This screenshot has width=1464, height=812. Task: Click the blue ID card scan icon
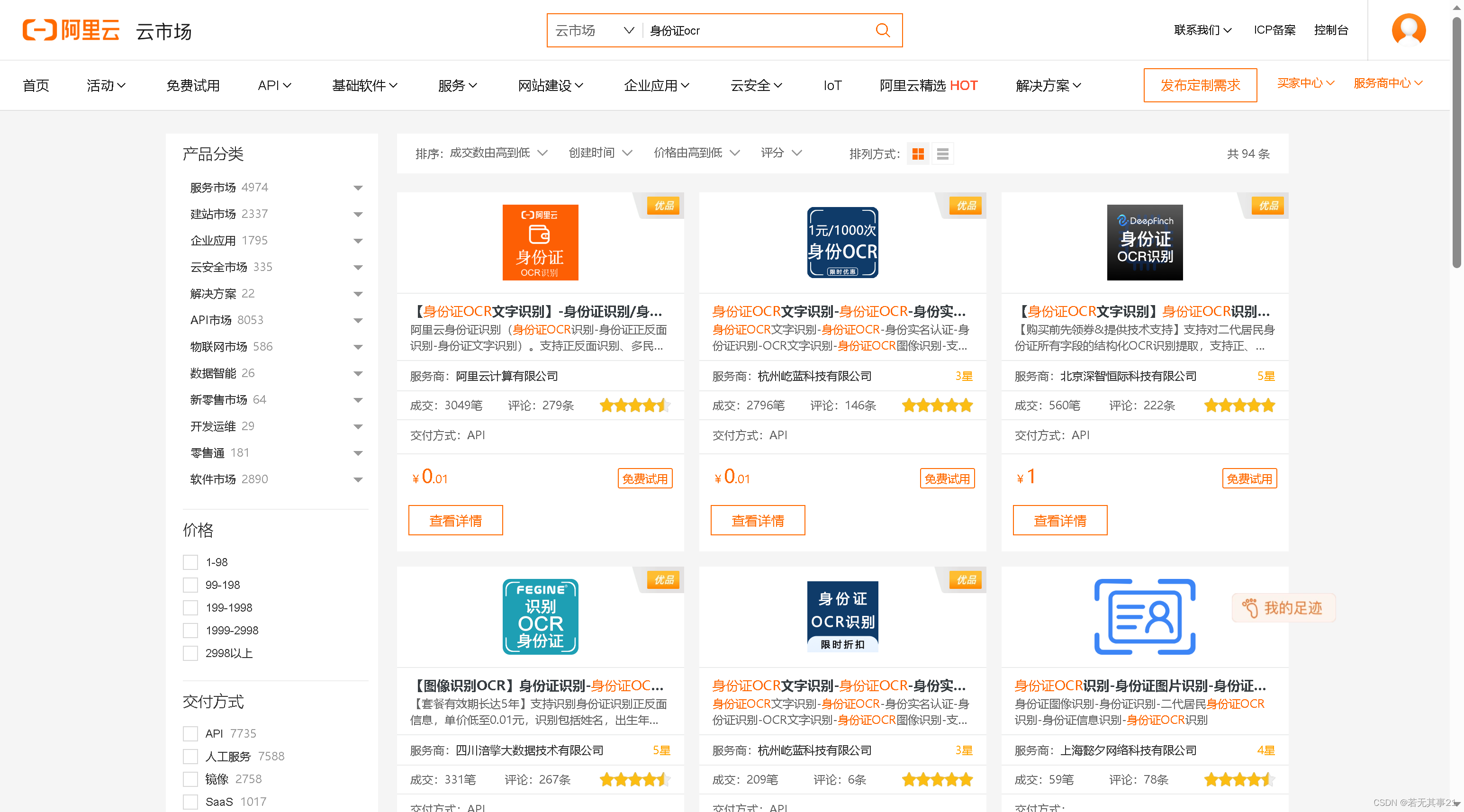tap(1144, 616)
